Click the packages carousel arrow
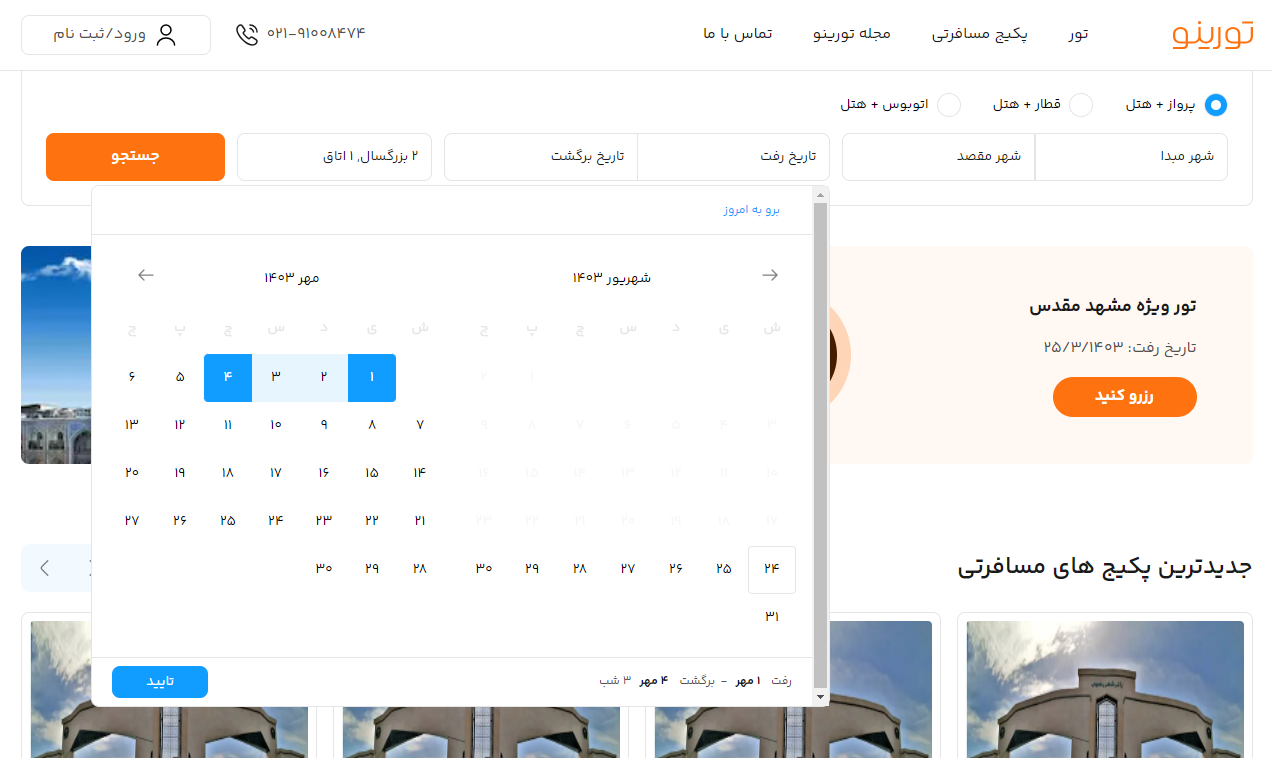Image resolution: width=1272 pixels, height=758 pixels. pyautogui.click(x=45, y=568)
